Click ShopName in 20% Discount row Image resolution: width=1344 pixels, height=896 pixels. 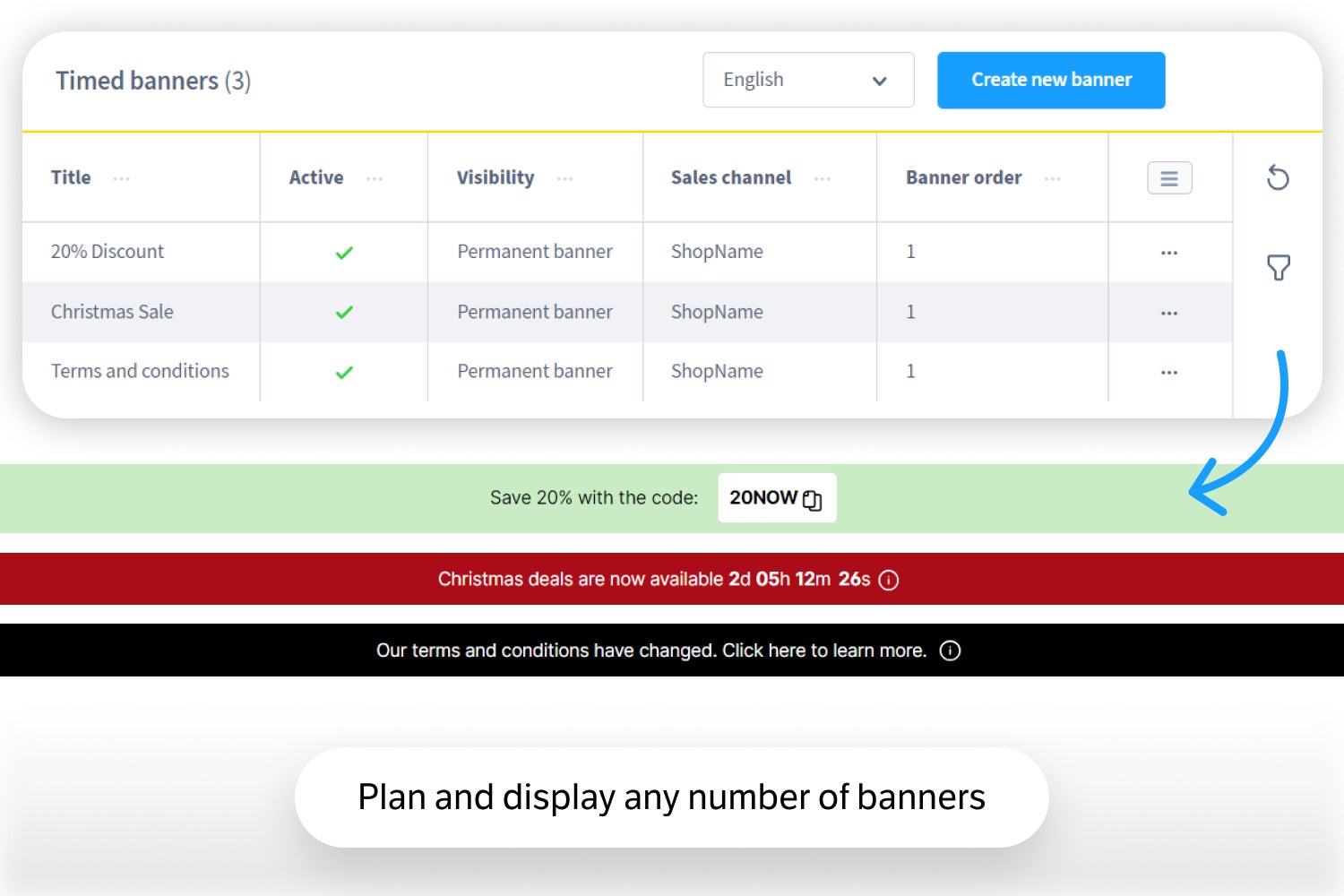tap(717, 252)
